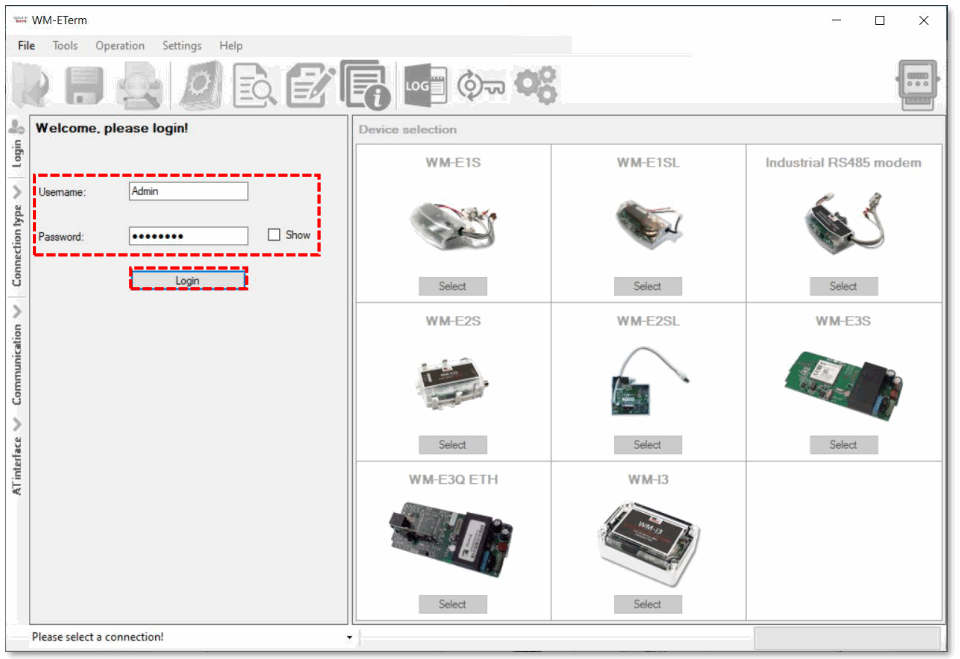
Task: Open the Tools menu
Action: coord(65,45)
